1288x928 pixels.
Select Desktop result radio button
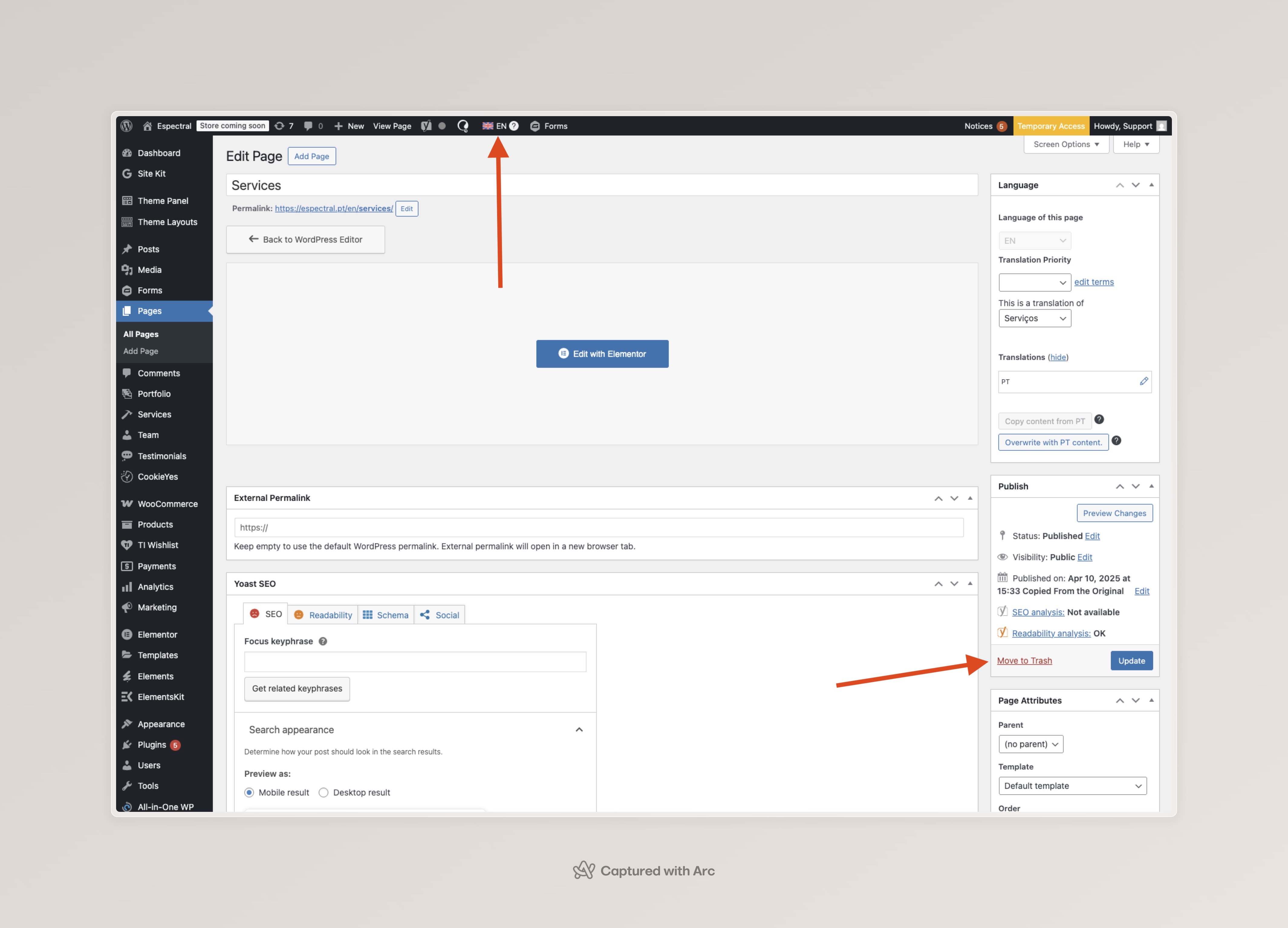[x=324, y=792]
